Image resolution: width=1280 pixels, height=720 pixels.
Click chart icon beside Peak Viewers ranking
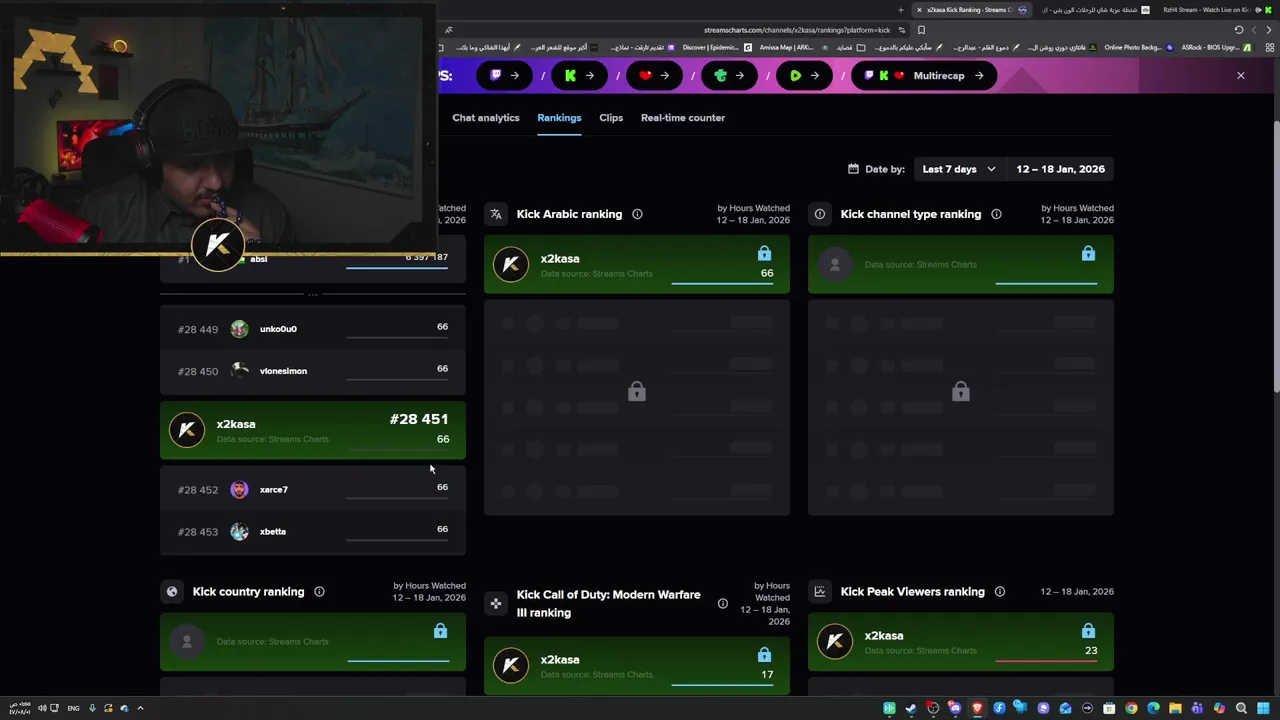point(819,592)
